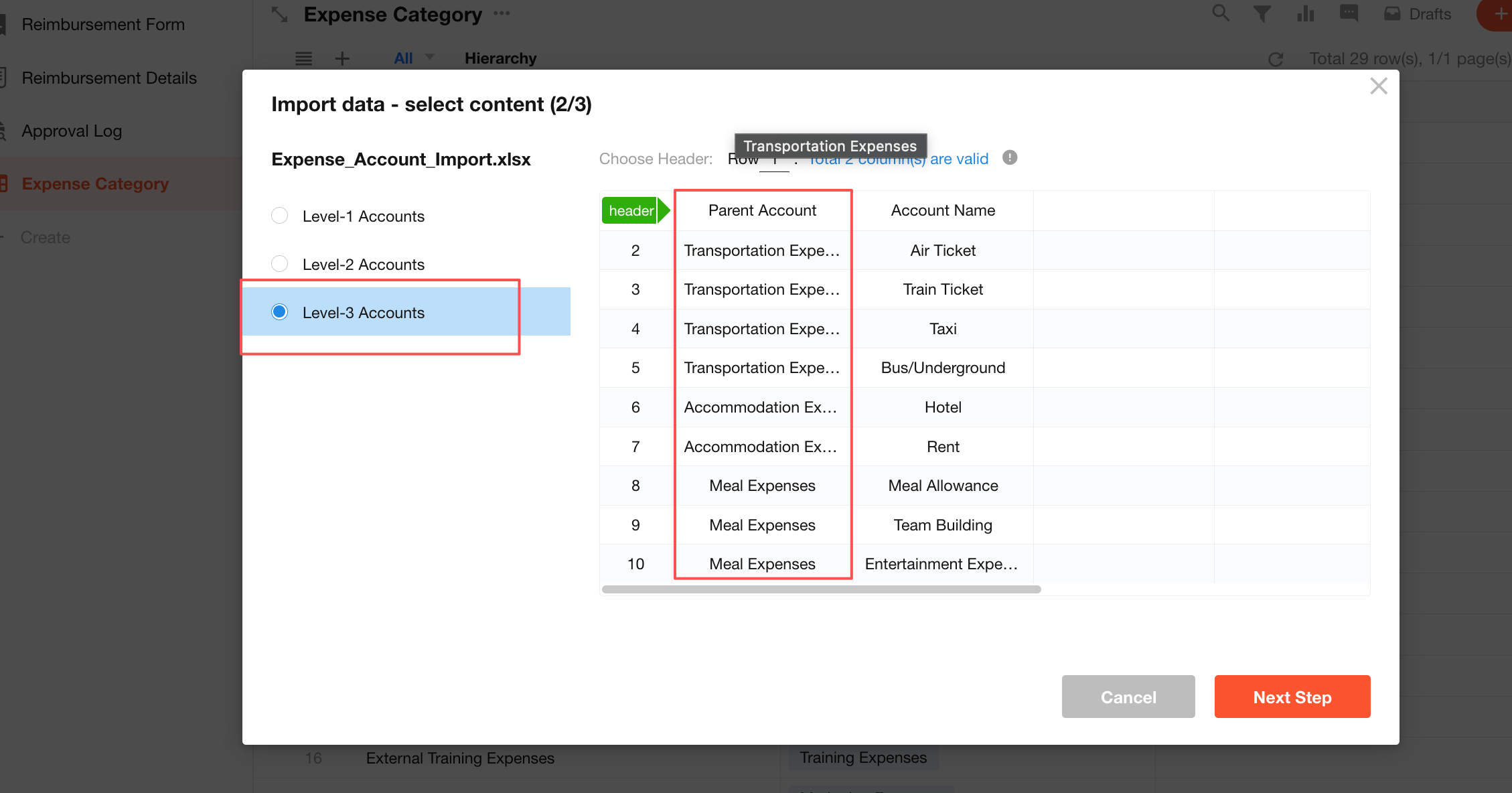Open Reimbursement Form in the sidebar

103,24
